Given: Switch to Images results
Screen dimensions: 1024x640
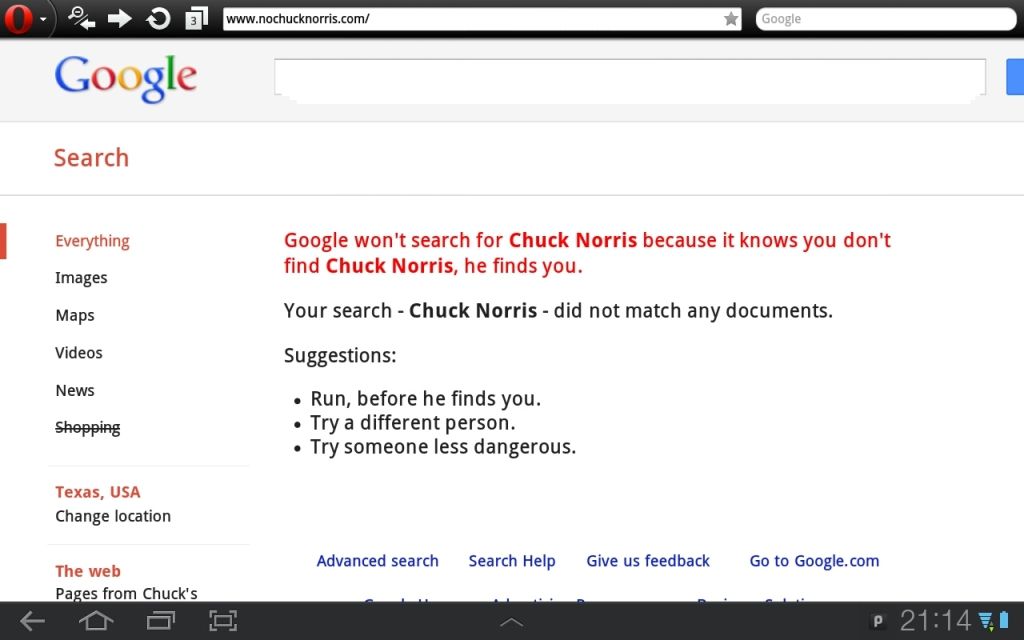Looking at the screenshot, I should (81, 278).
